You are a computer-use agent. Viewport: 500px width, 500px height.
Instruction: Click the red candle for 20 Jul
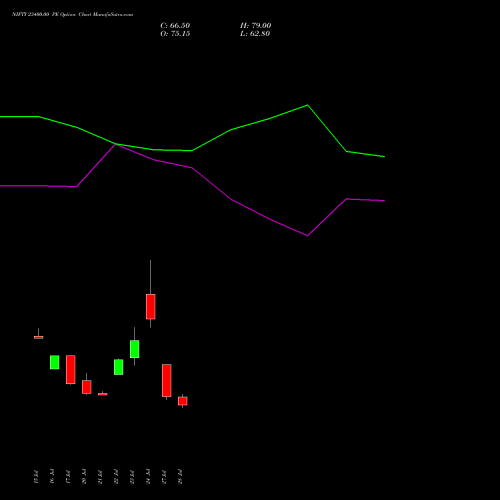click(x=87, y=387)
